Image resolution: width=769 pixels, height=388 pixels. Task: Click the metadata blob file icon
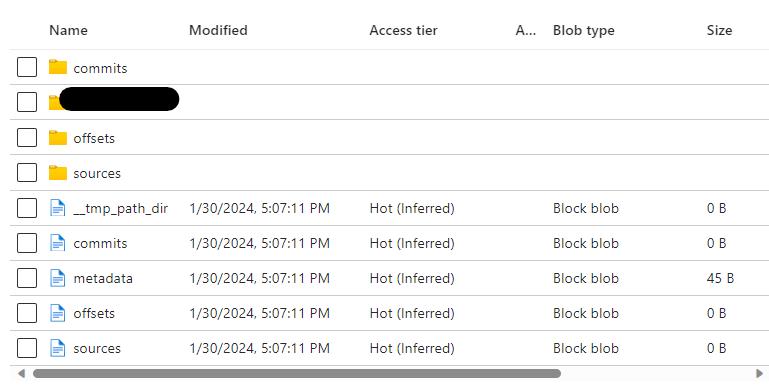[58, 278]
